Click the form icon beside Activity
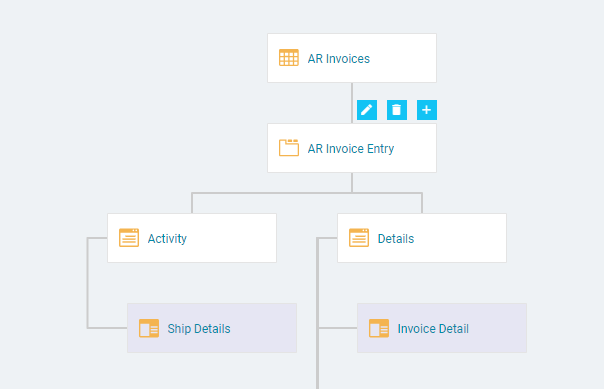The height and width of the screenshot is (389, 604). 129,238
